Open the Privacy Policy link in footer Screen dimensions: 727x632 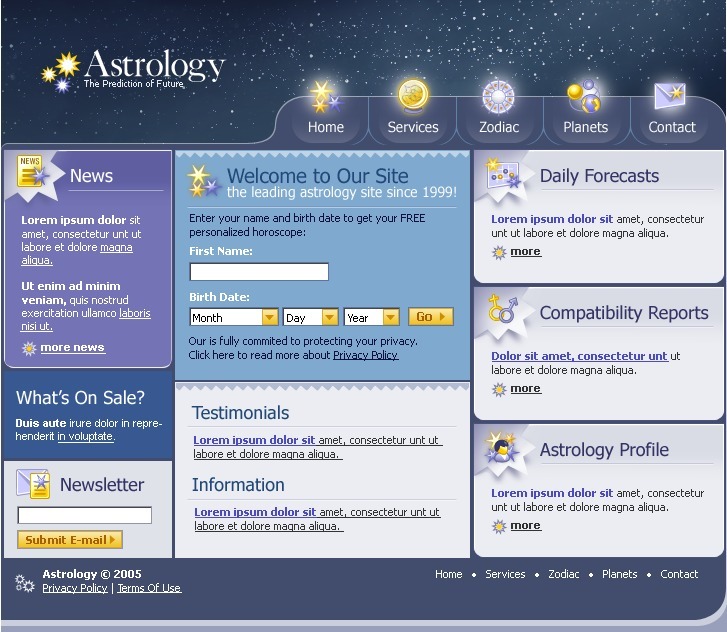74,588
